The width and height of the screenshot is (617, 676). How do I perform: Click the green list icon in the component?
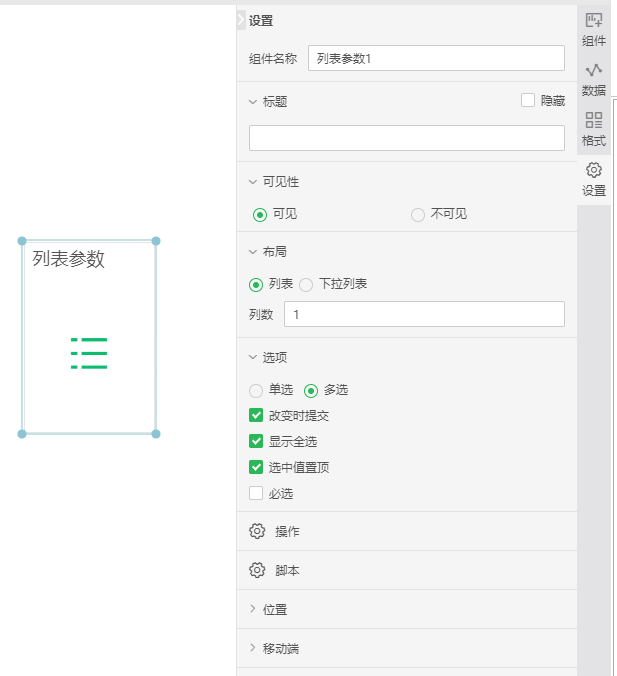tap(89, 353)
